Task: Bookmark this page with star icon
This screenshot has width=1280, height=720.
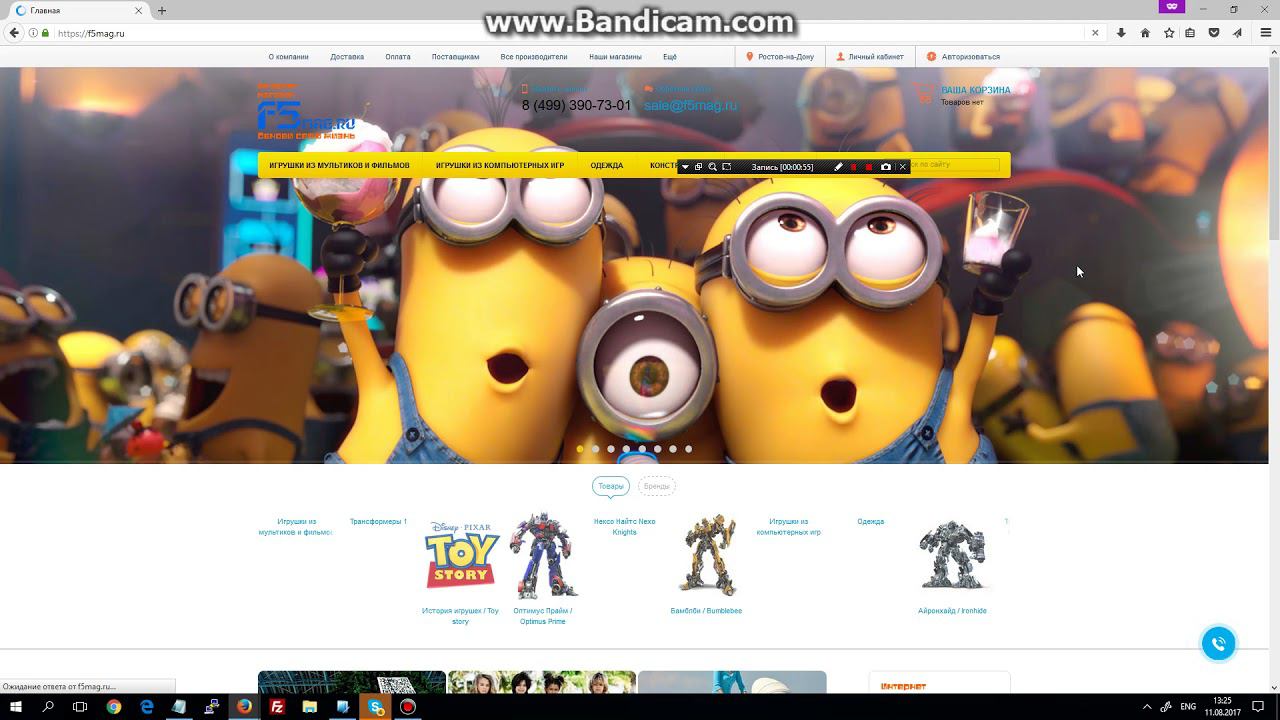Action: (x=1169, y=33)
